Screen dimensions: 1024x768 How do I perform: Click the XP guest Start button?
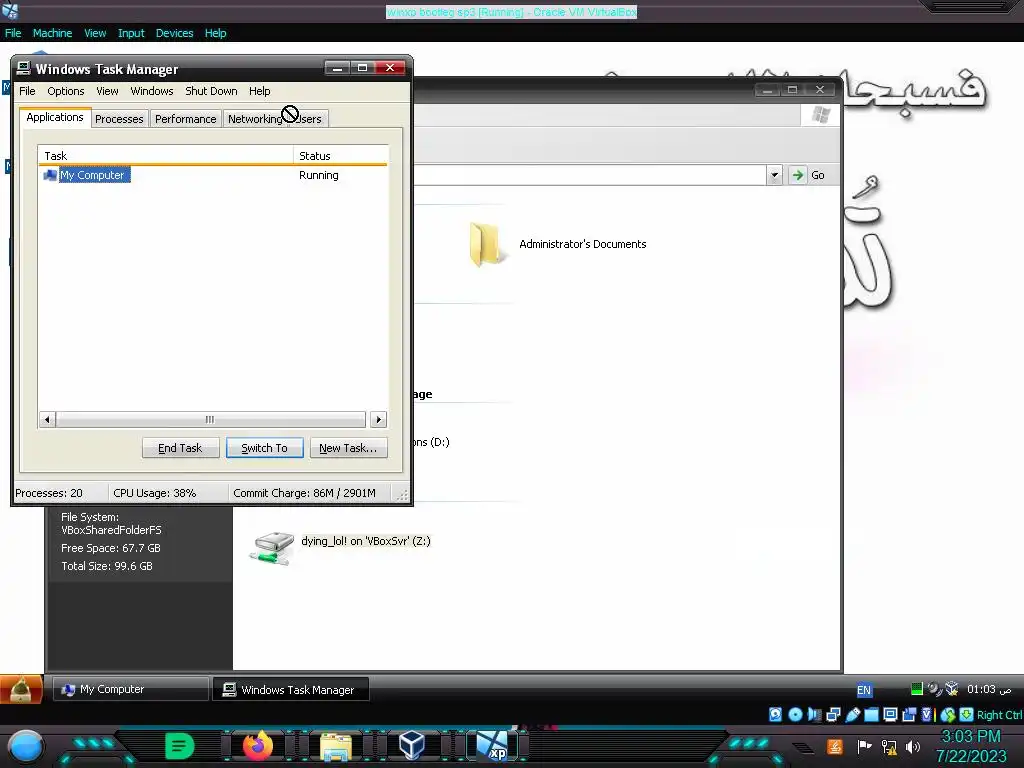[x=22, y=690]
